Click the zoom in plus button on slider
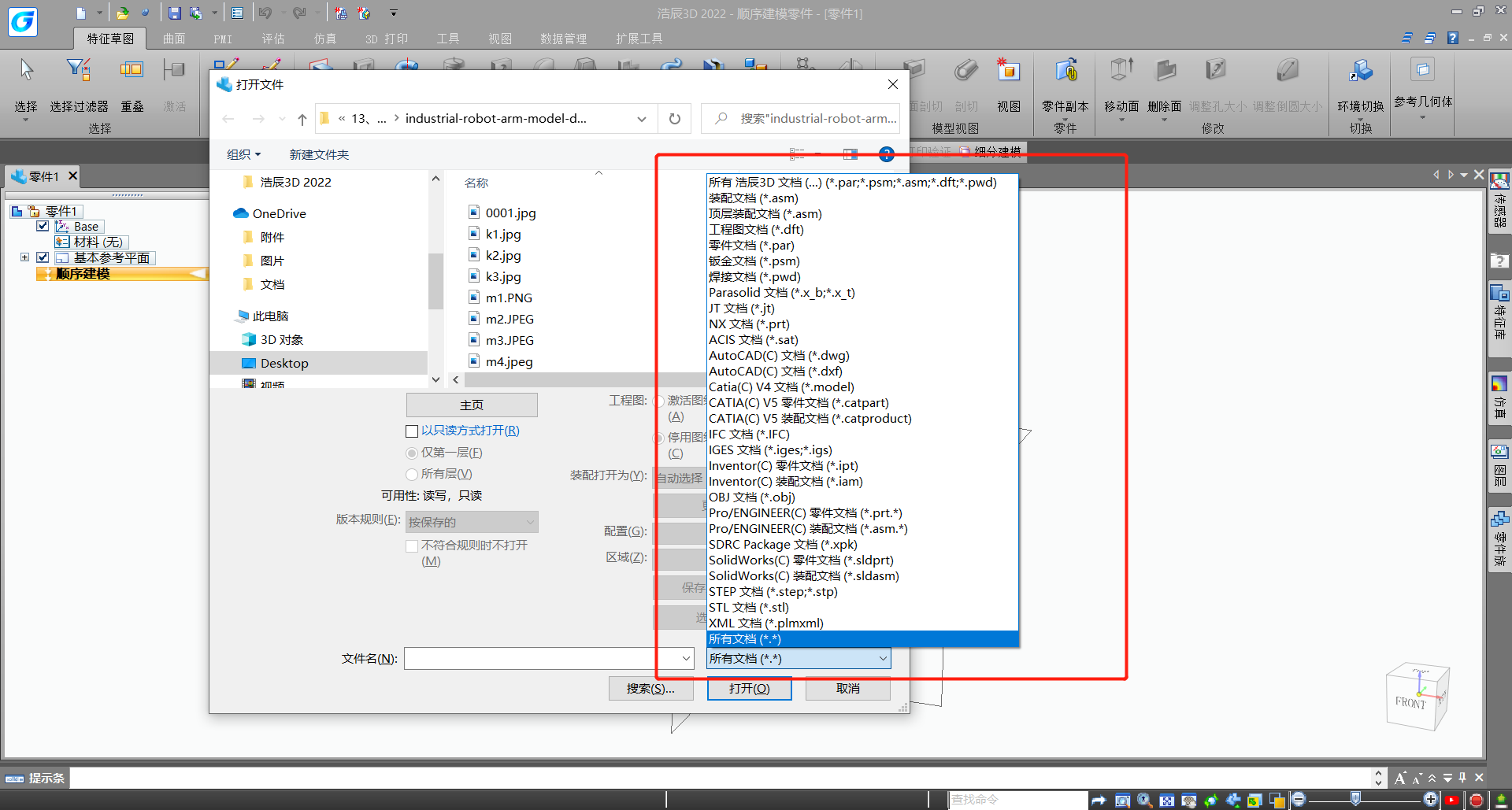This screenshot has width=1512, height=810. pos(1431,800)
